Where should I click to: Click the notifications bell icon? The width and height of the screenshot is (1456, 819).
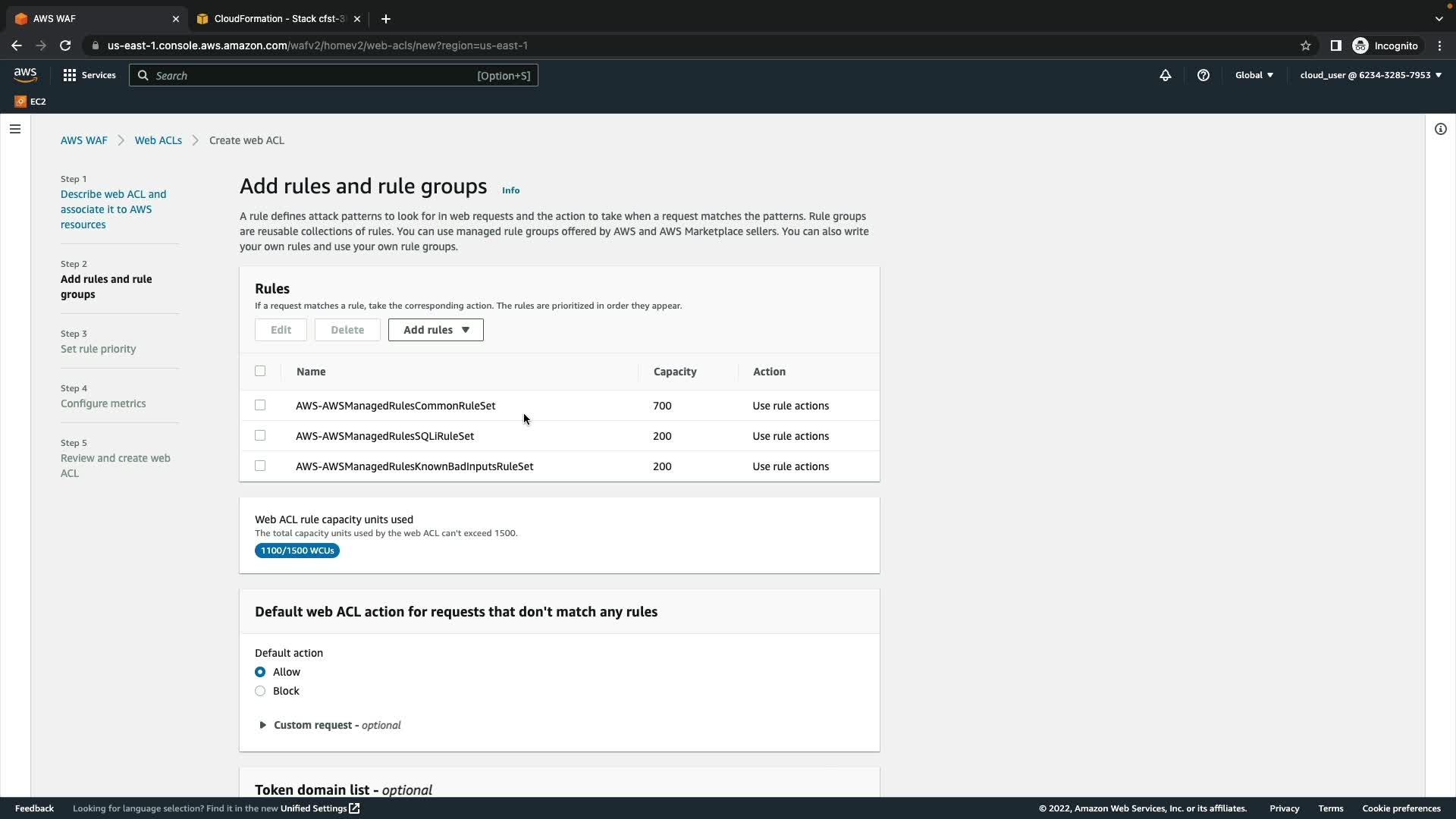(1166, 75)
